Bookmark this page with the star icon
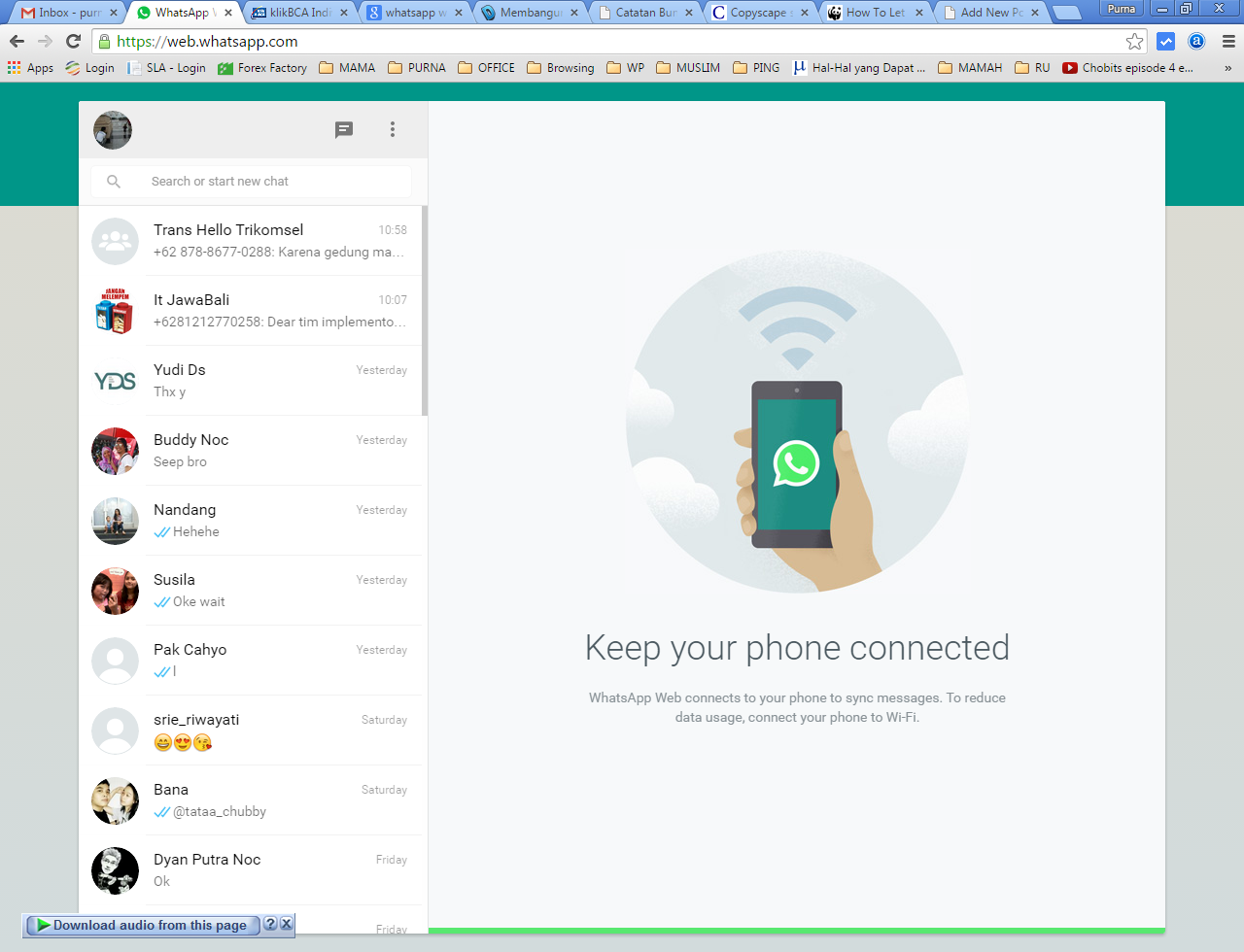1244x952 pixels. coord(1134,42)
